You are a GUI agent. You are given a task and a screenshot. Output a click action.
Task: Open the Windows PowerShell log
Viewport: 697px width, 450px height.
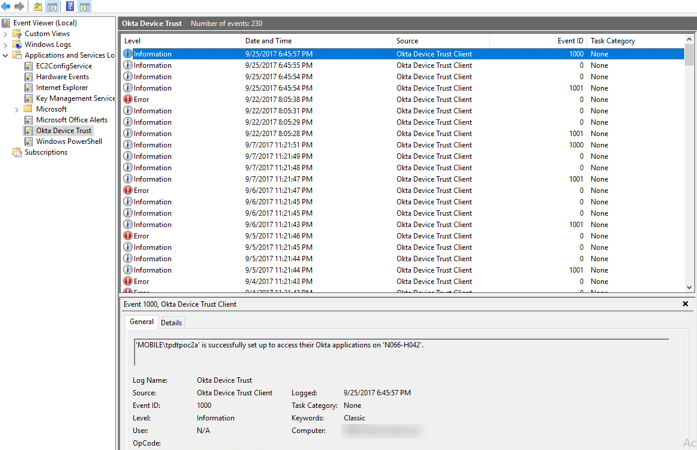[68, 141]
